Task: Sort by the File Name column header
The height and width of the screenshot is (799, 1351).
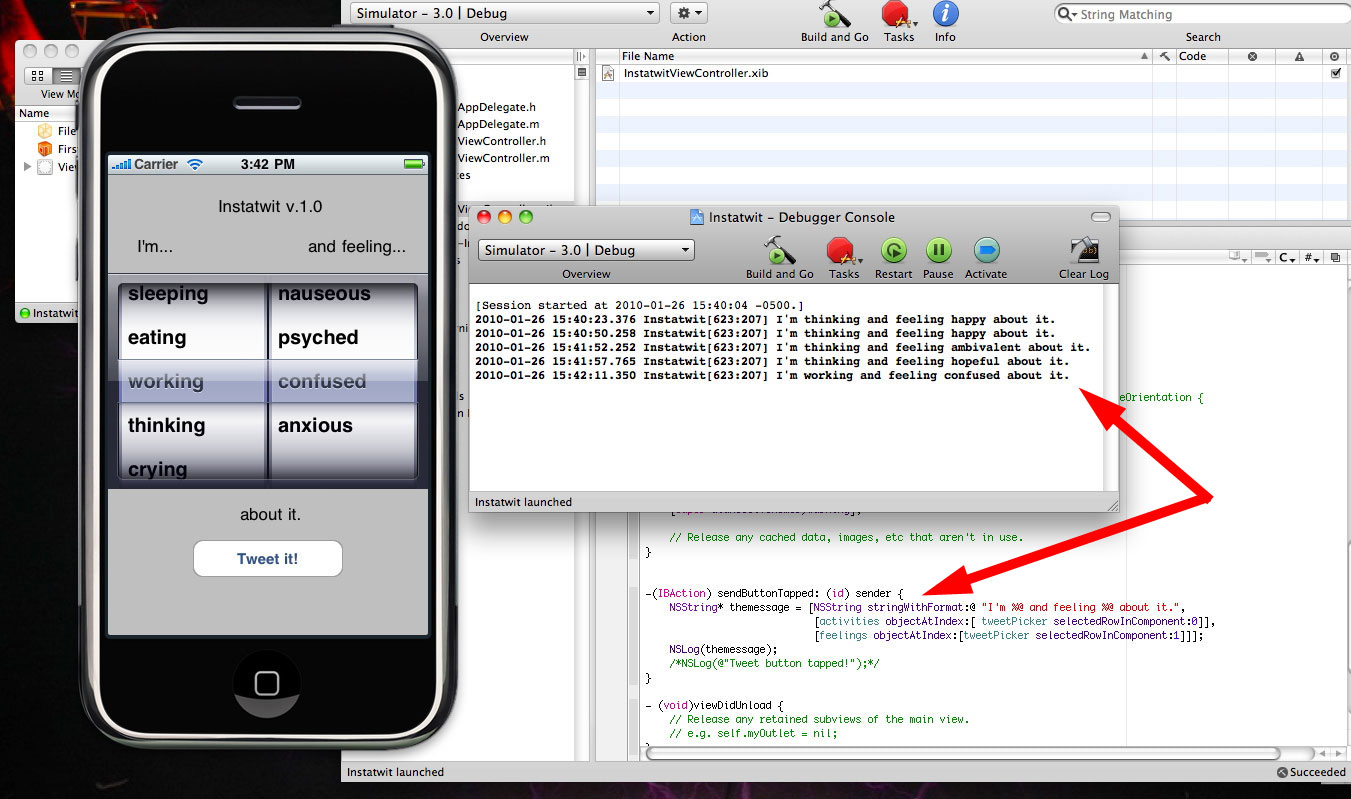Action: (885, 56)
